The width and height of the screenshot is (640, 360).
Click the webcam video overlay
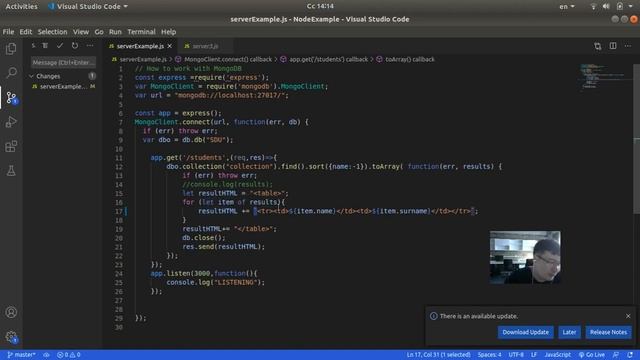tap(525, 257)
